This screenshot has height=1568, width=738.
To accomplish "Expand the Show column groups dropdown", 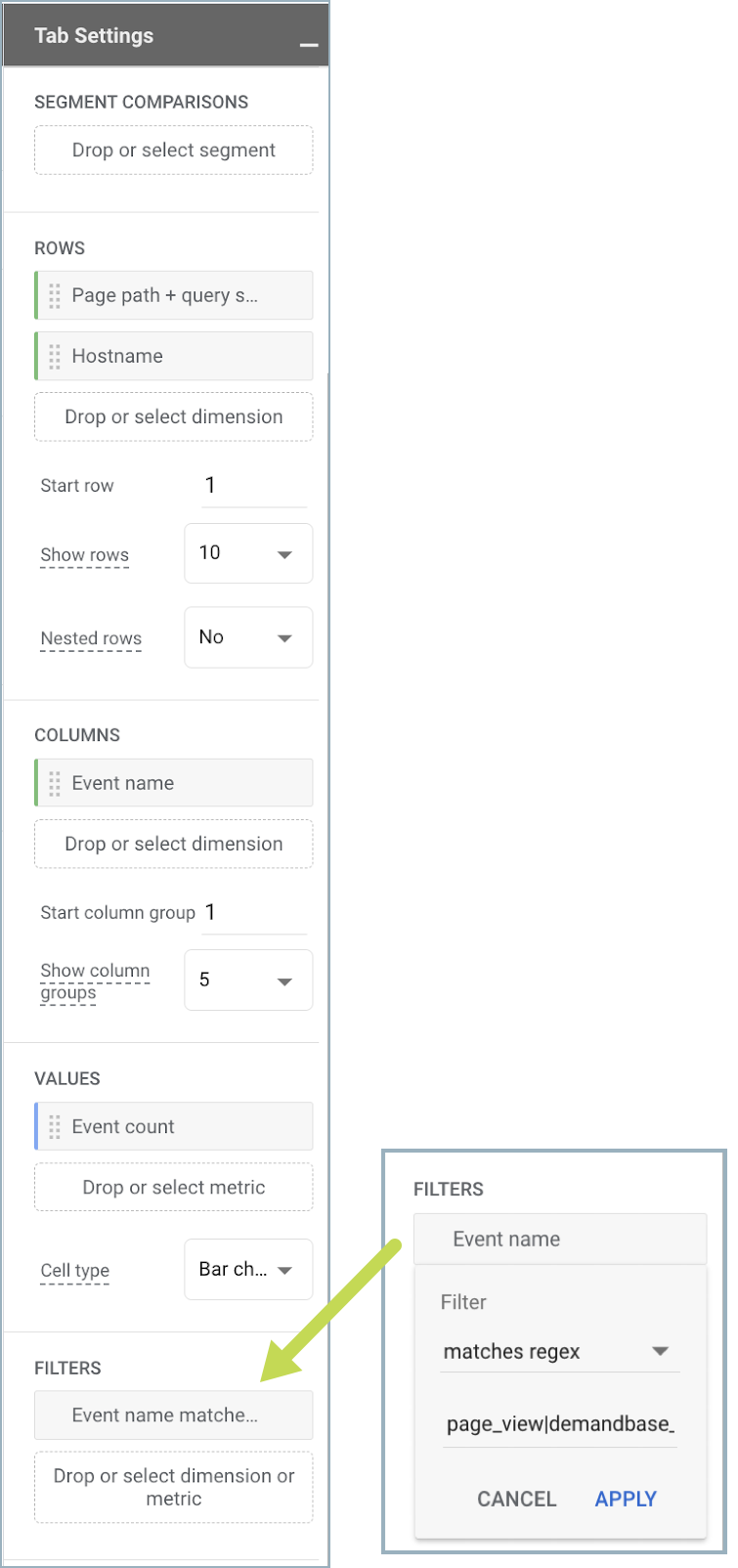I will 248,980.
